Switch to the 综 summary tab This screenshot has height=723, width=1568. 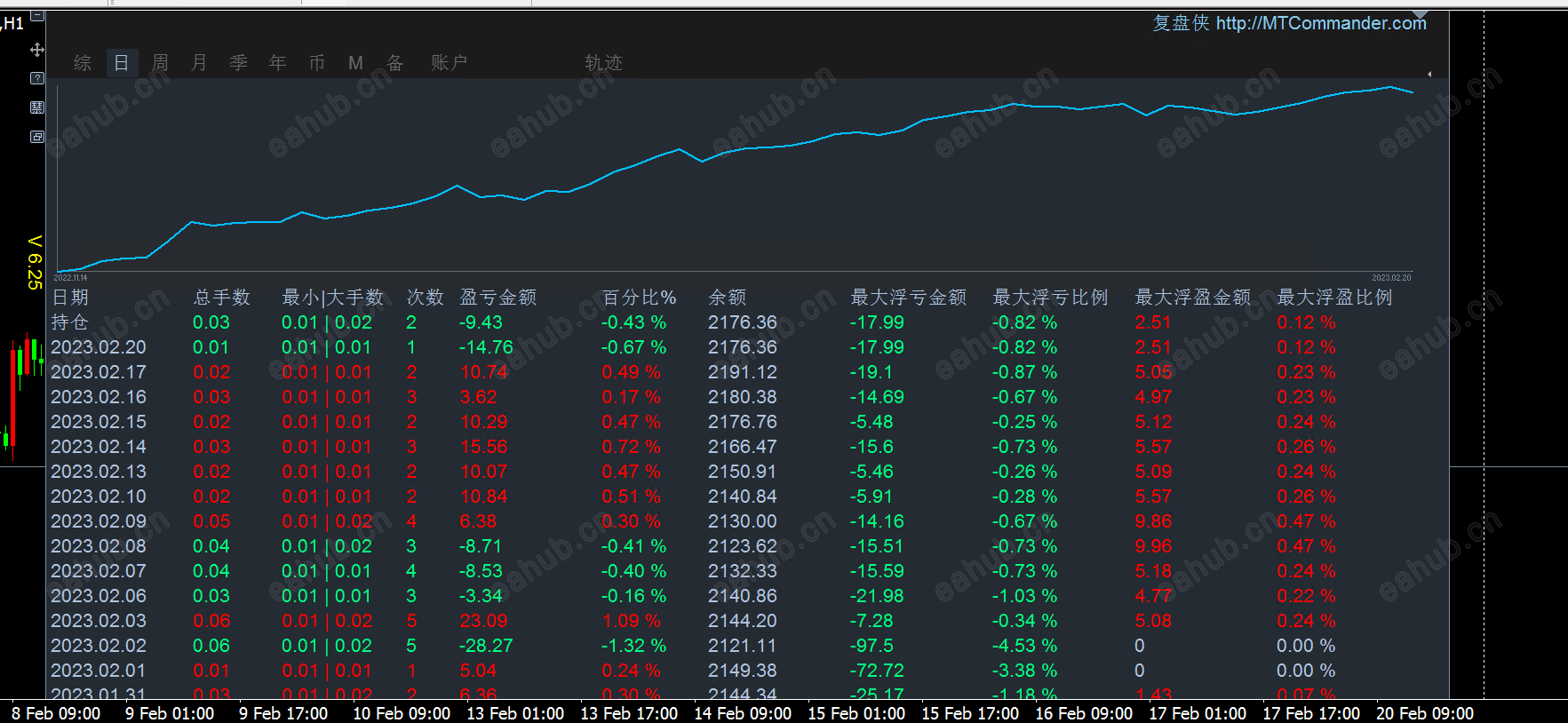tap(83, 62)
